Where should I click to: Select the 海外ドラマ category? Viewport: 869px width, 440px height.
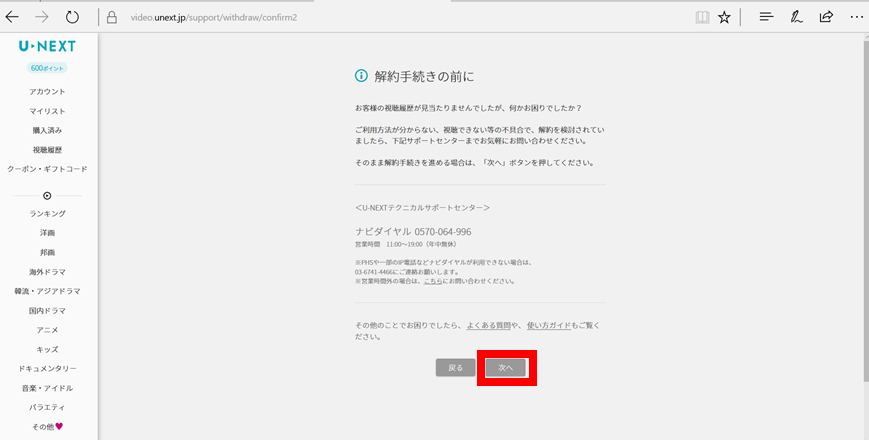(47, 272)
